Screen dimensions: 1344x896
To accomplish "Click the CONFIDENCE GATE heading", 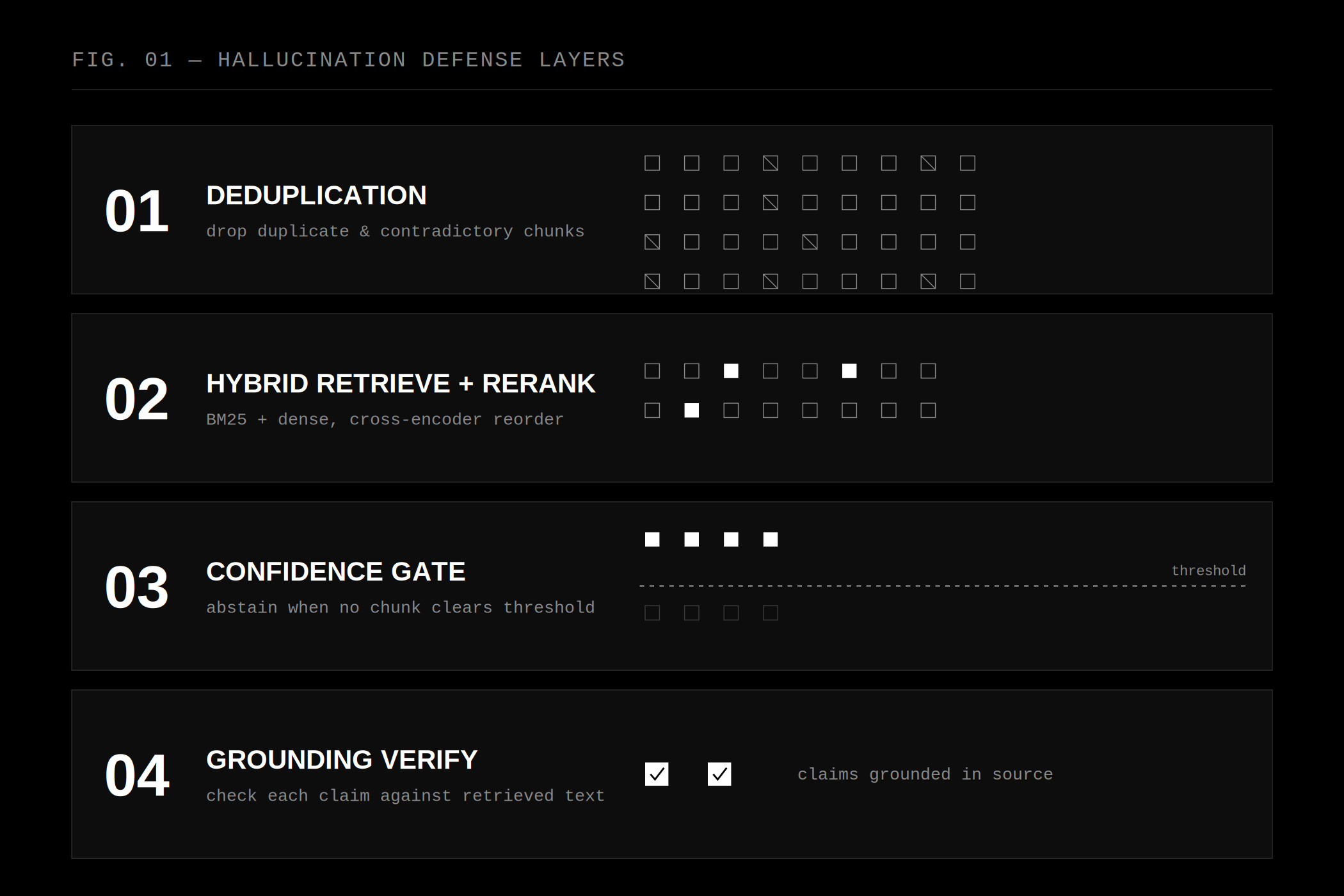I will point(335,572).
